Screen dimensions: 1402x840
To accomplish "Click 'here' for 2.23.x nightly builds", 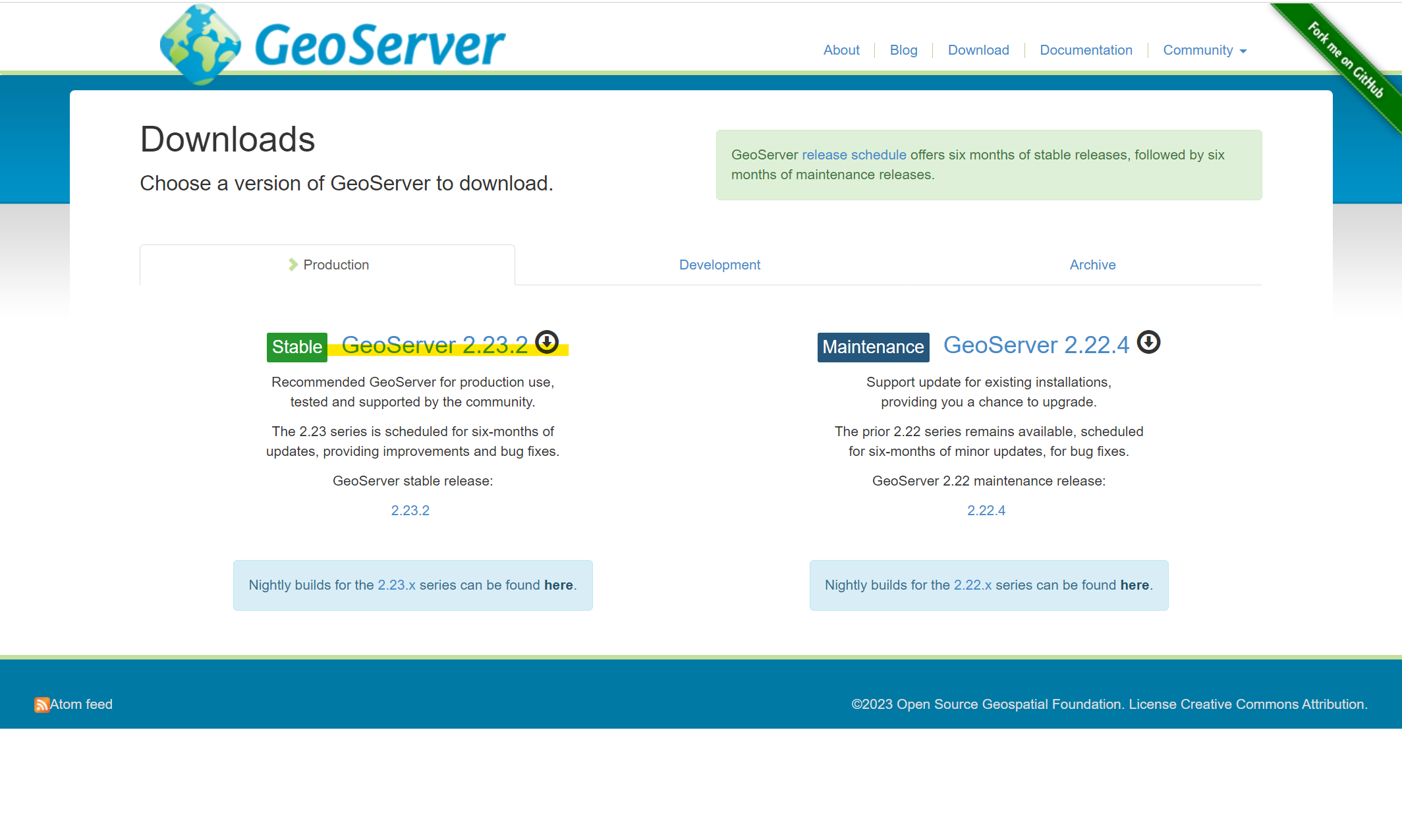I will click(x=558, y=585).
